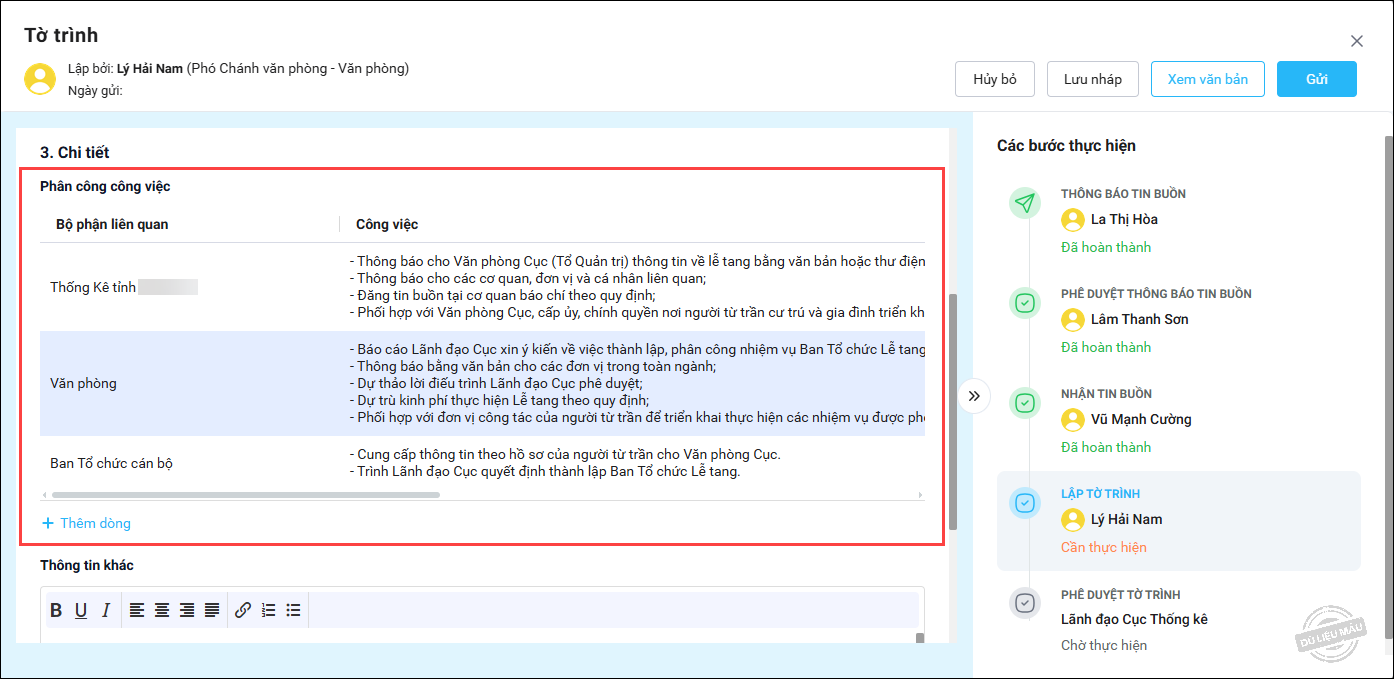Toggle italic text formatting
Screen dimensions: 1394x679
(x=106, y=610)
